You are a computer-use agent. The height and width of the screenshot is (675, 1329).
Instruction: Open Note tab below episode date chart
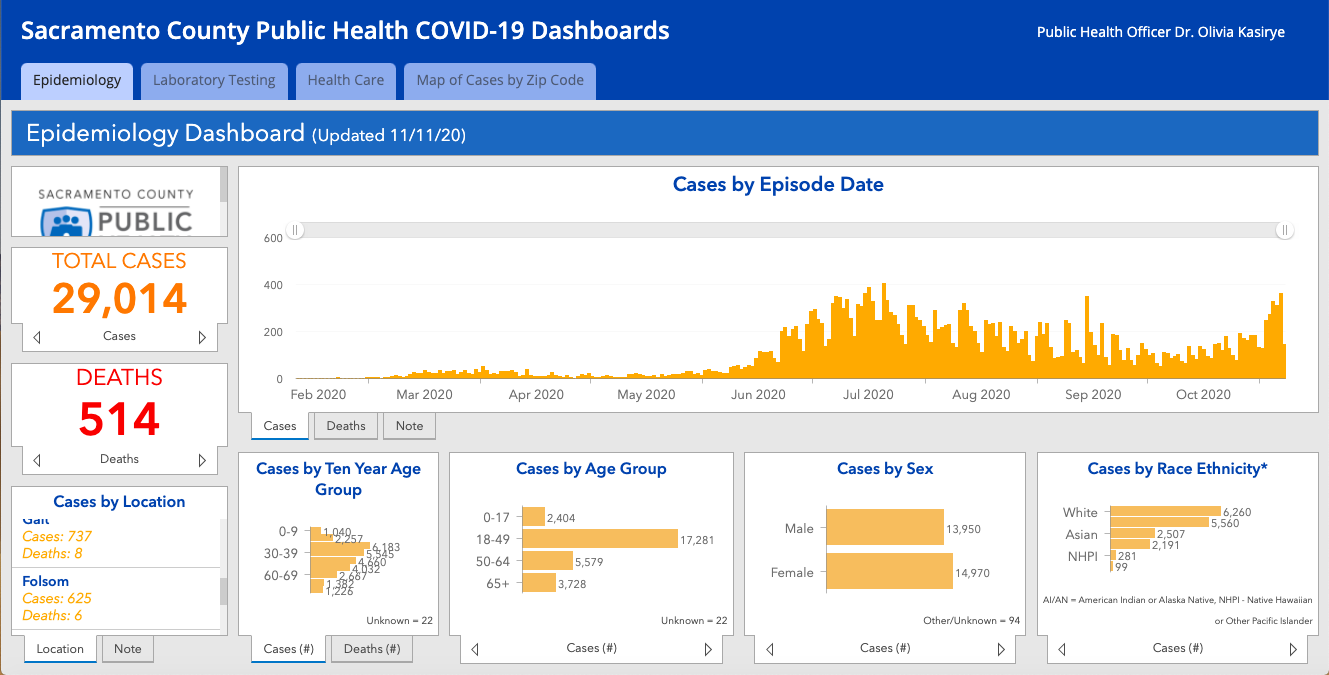[x=409, y=426]
